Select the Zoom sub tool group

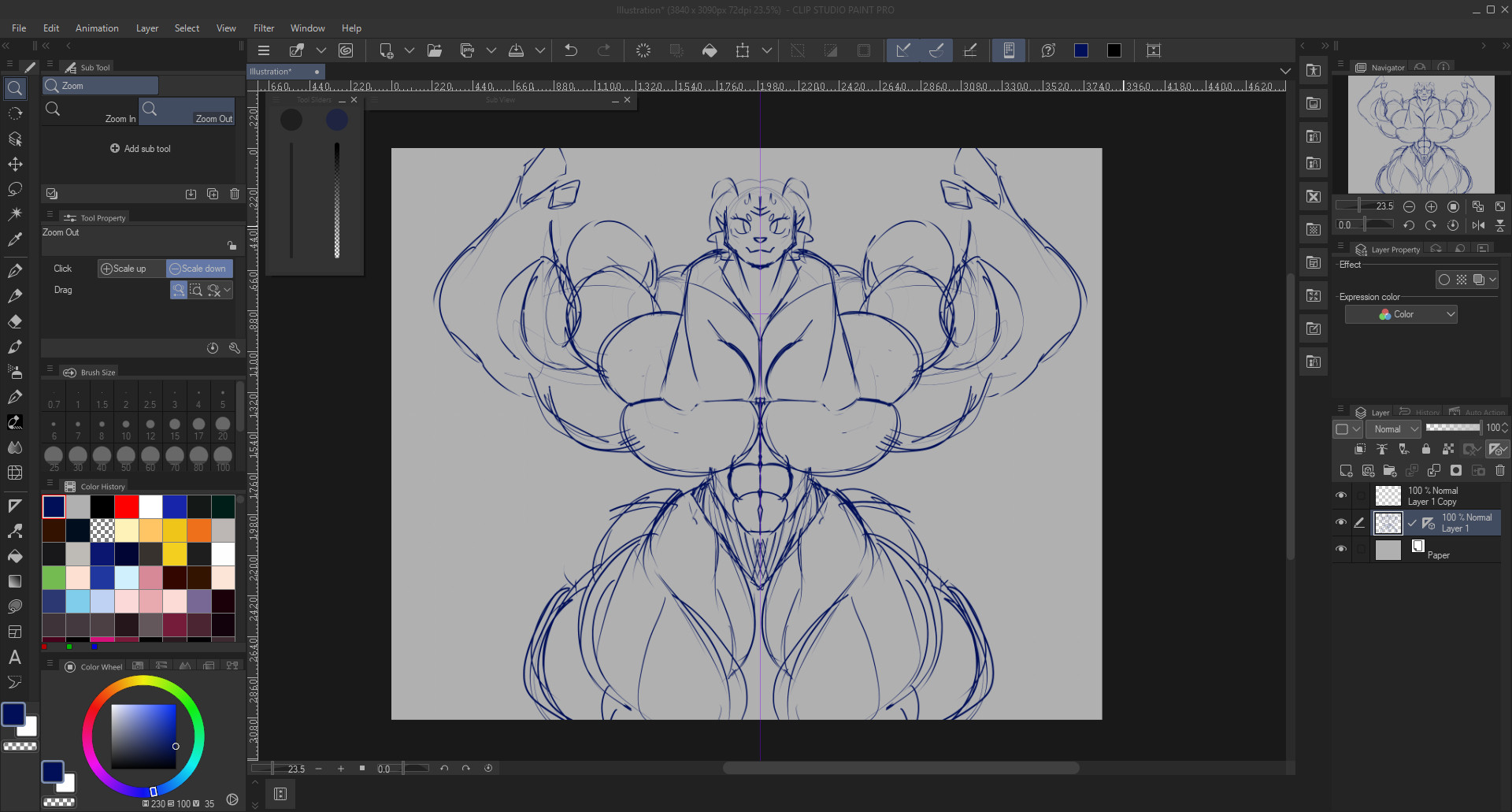pyautogui.click(x=100, y=85)
